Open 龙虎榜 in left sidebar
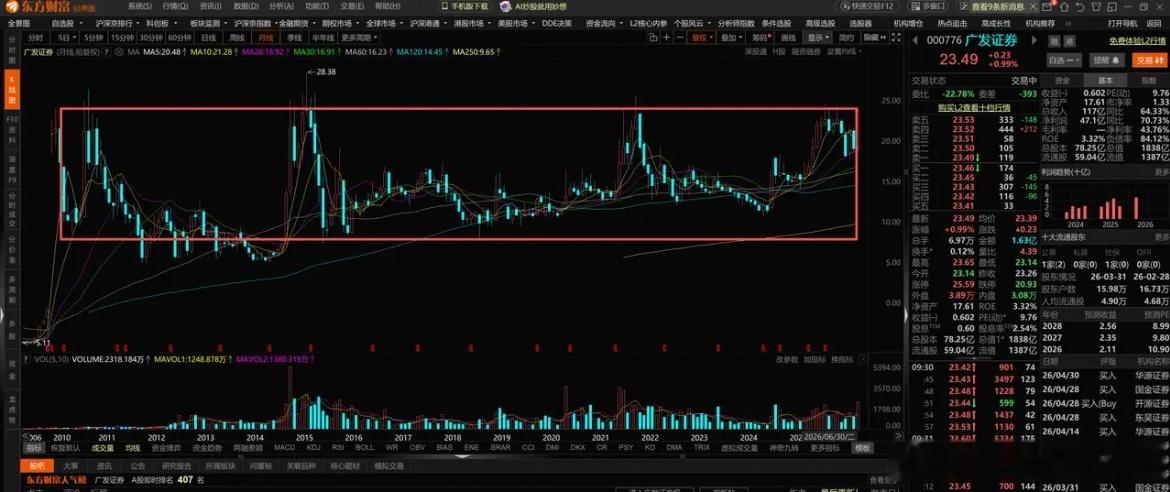Viewport: 1170px width, 492px height. [x=12, y=411]
